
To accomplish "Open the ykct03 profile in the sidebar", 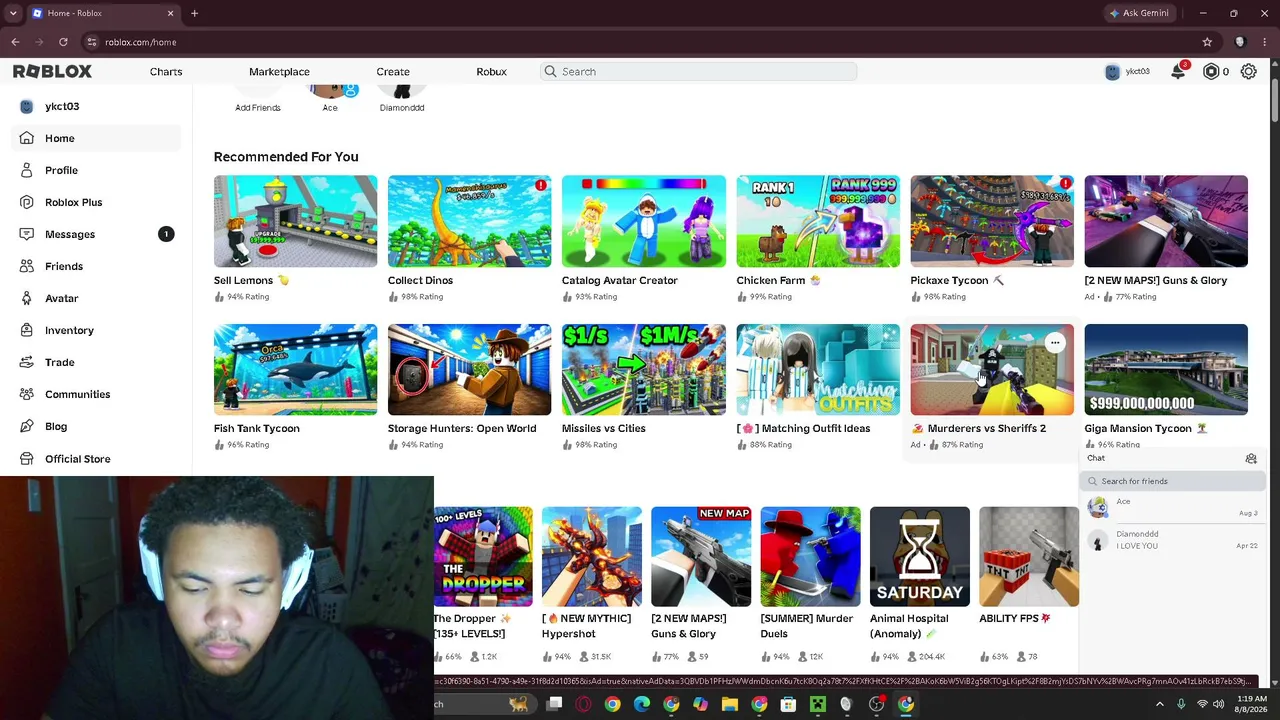I will [96, 106].
